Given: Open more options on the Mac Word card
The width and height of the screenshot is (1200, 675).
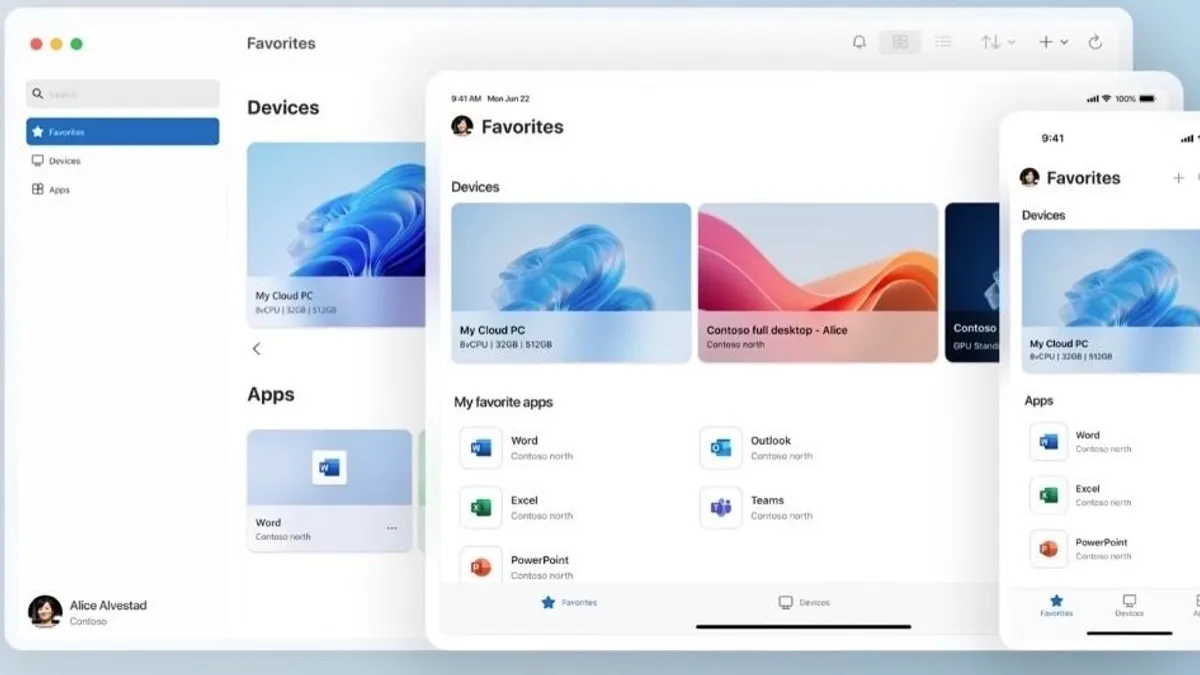Looking at the screenshot, I should 392,528.
